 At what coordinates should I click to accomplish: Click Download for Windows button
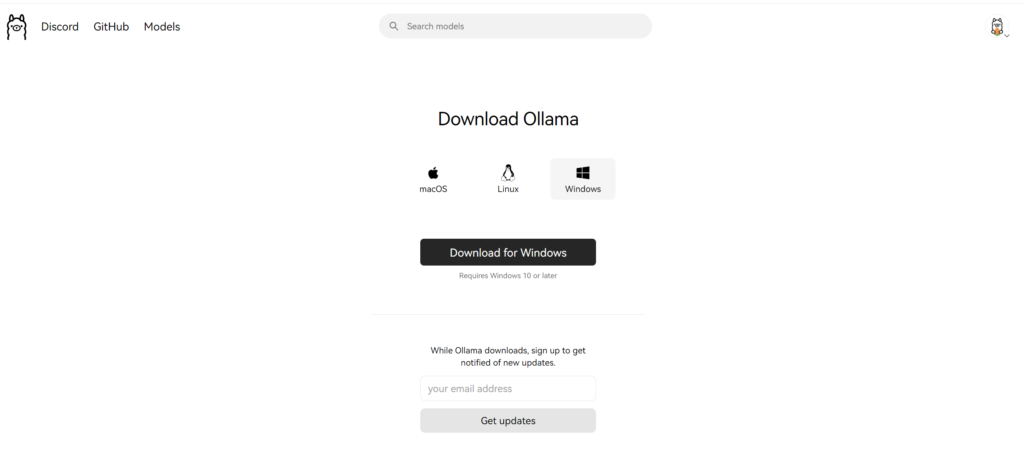click(x=508, y=252)
